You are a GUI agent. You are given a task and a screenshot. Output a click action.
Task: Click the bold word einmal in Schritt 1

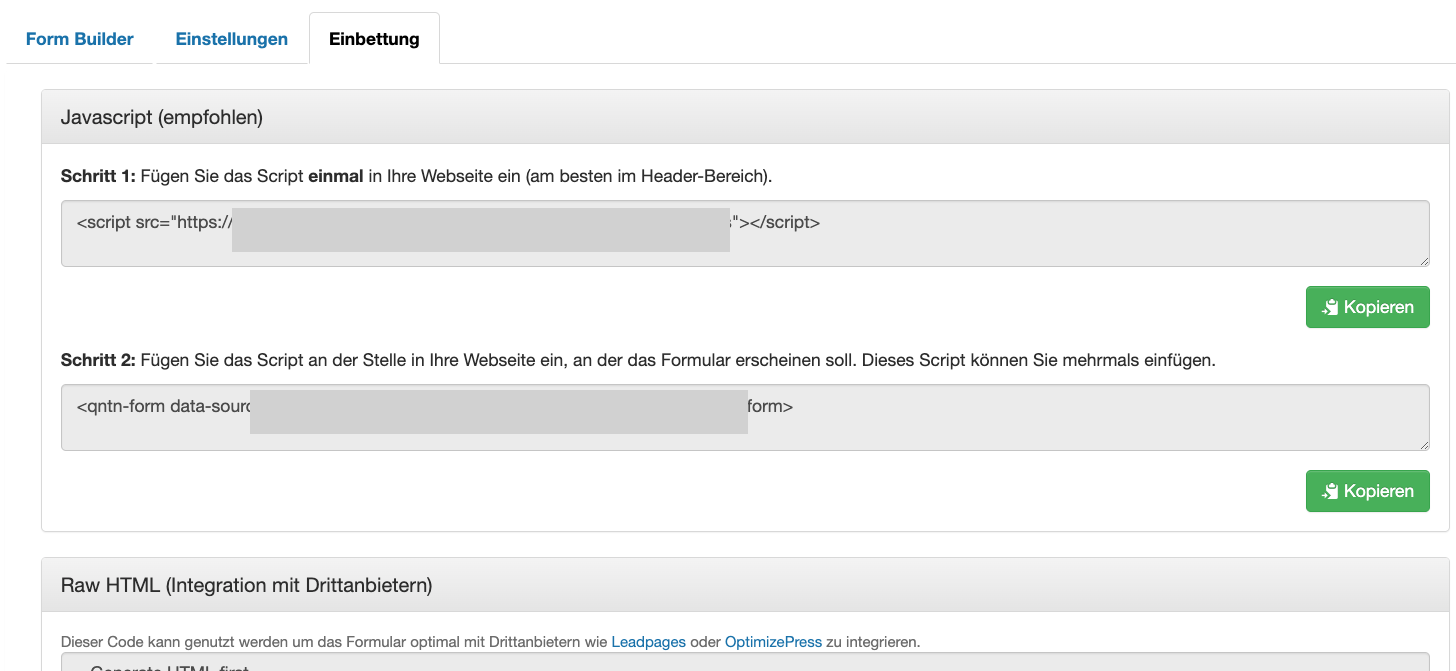coord(337,175)
